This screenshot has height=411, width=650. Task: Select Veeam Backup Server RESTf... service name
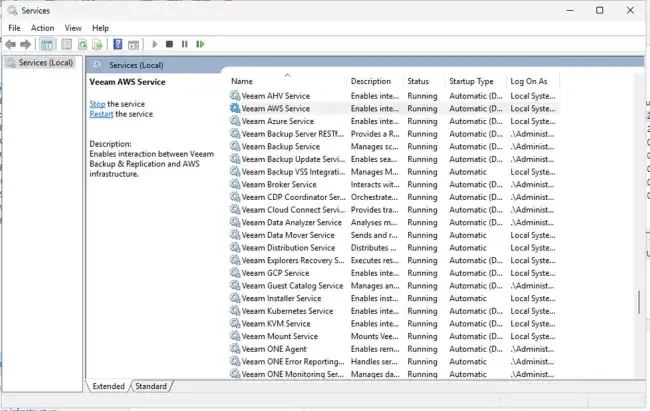tap(293, 134)
